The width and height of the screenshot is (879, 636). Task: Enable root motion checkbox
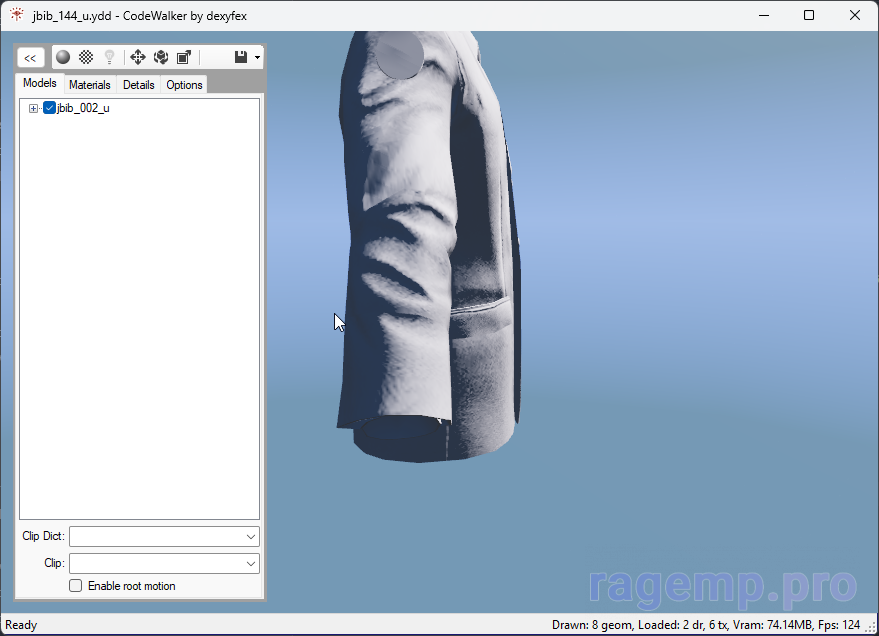coord(75,586)
